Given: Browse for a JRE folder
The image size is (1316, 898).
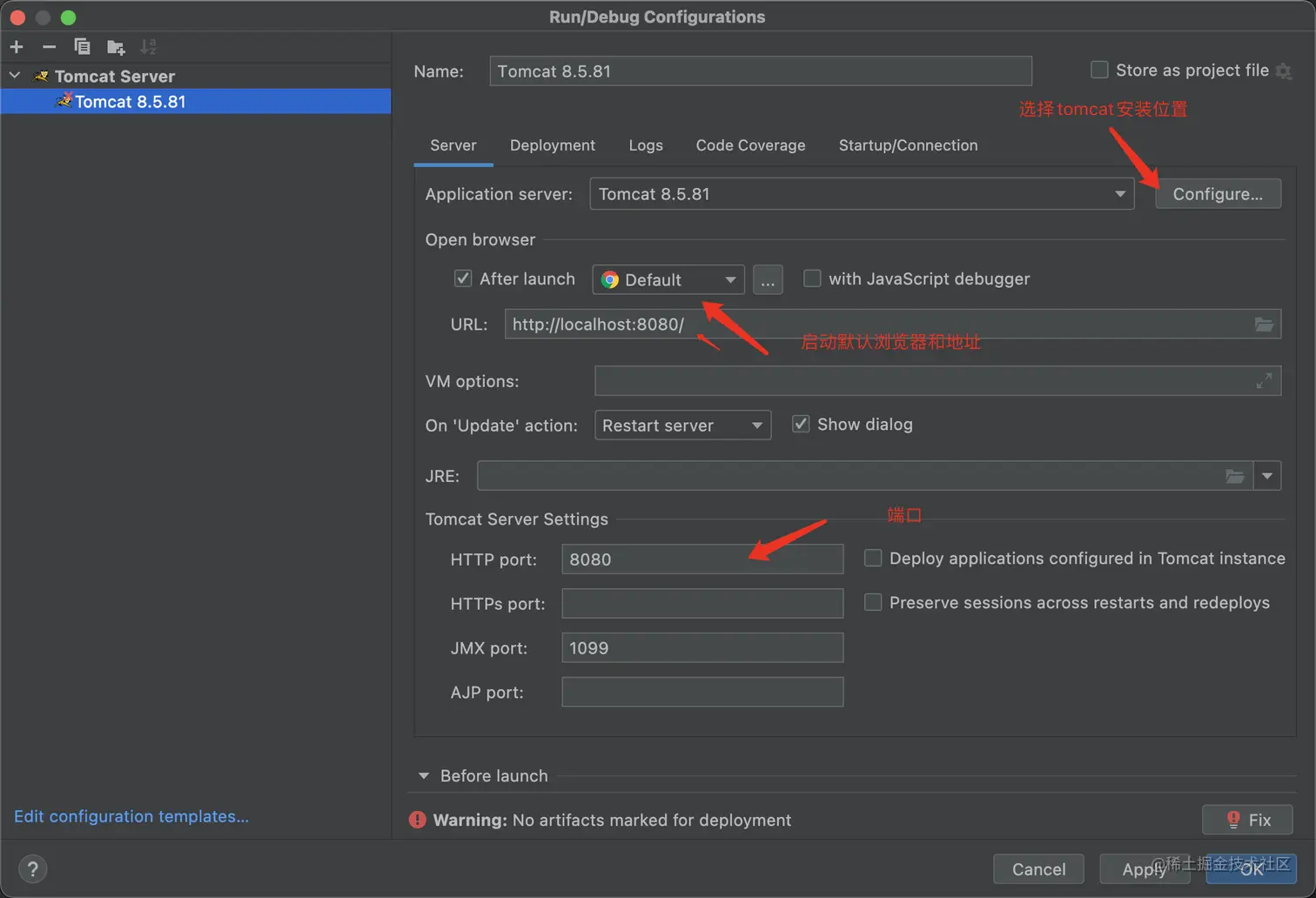Looking at the screenshot, I should tap(1235, 476).
